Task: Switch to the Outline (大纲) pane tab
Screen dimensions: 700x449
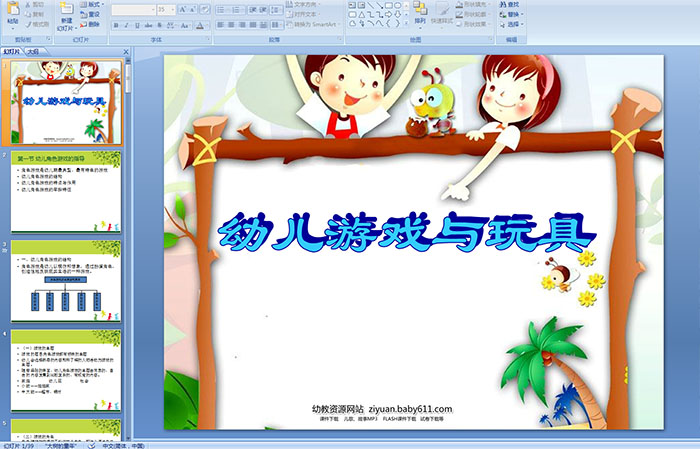Action: click(33, 52)
